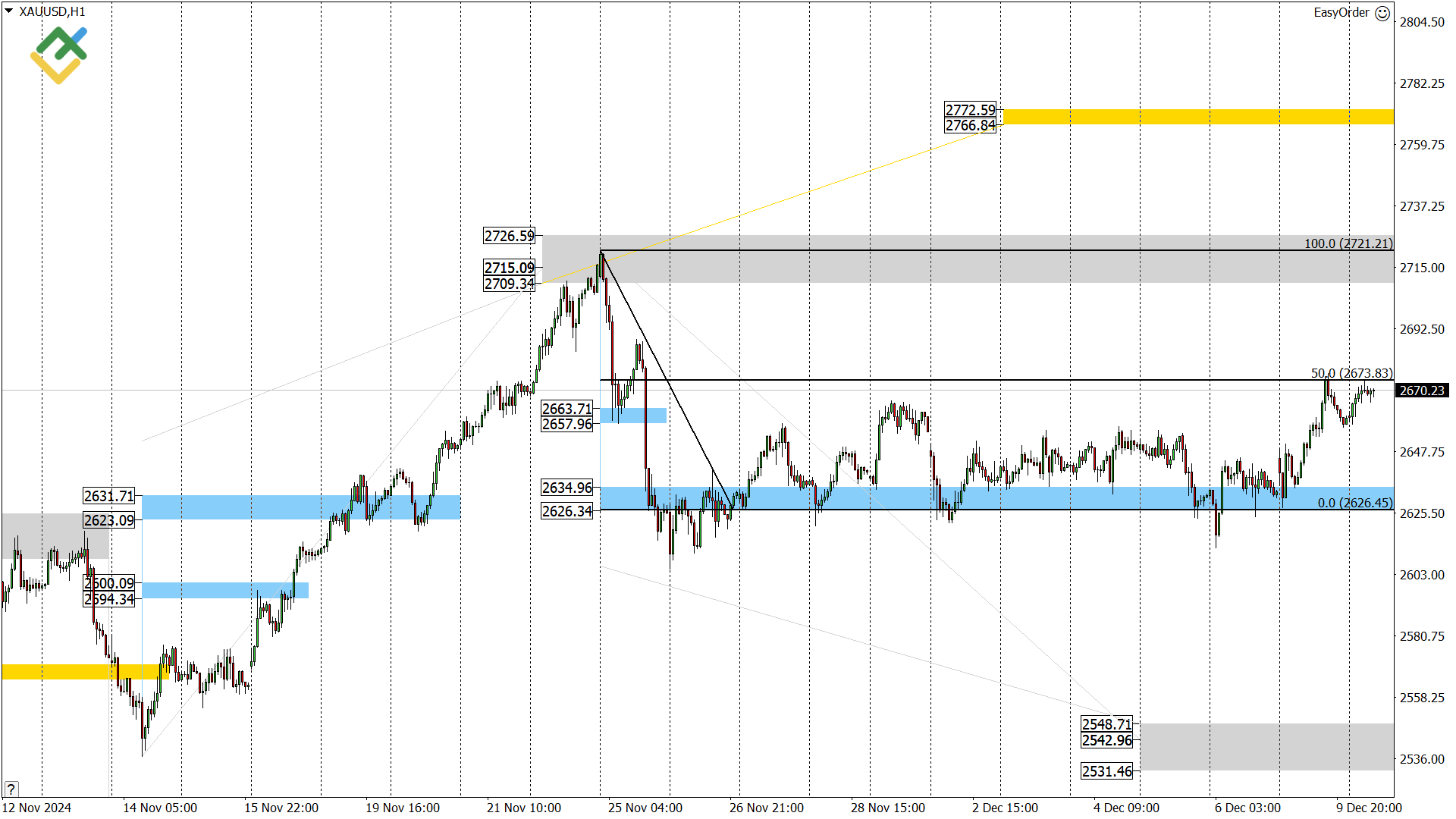The image size is (1456, 819).
Task: Expand the XAUUSD,H1 chart dropdown arrow
Action: click(8, 11)
